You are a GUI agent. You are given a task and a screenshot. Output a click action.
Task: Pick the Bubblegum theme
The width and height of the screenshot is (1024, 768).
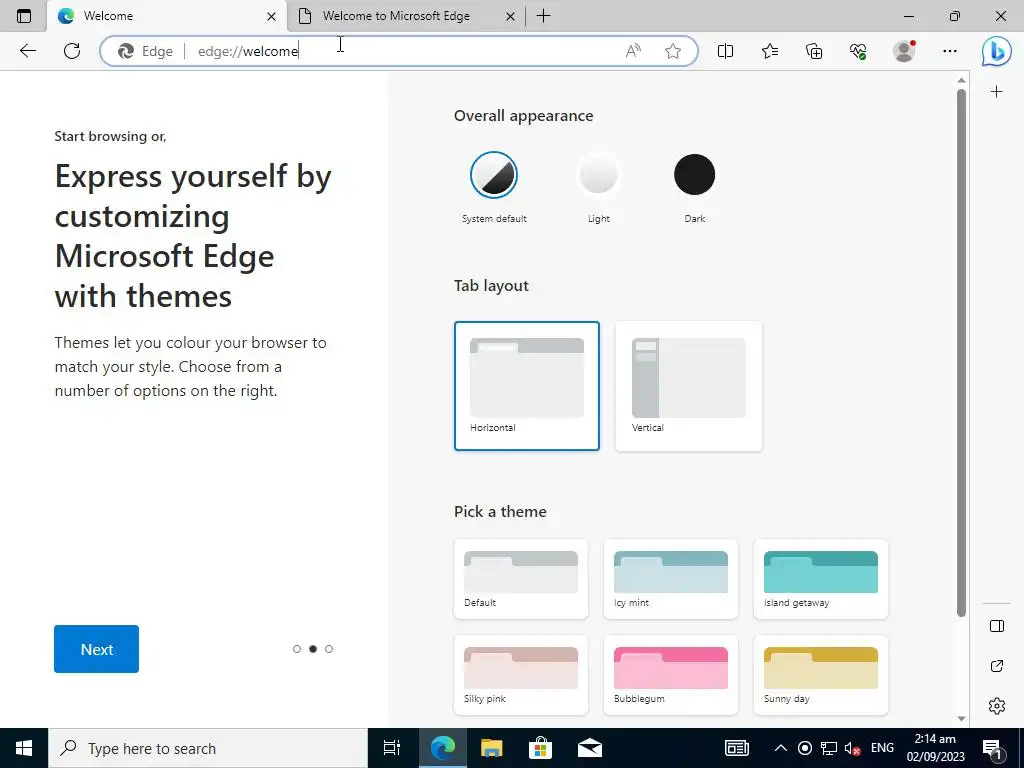pyautogui.click(x=671, y=675)
